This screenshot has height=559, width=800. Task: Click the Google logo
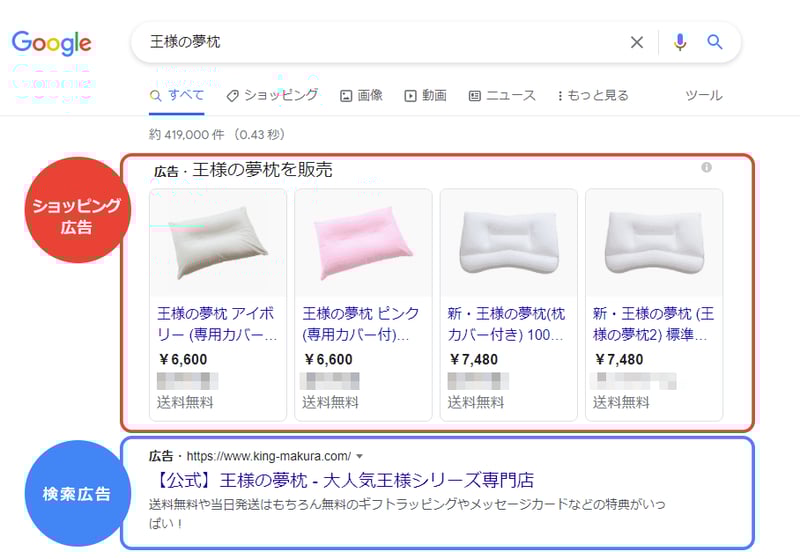coord(52,43)
